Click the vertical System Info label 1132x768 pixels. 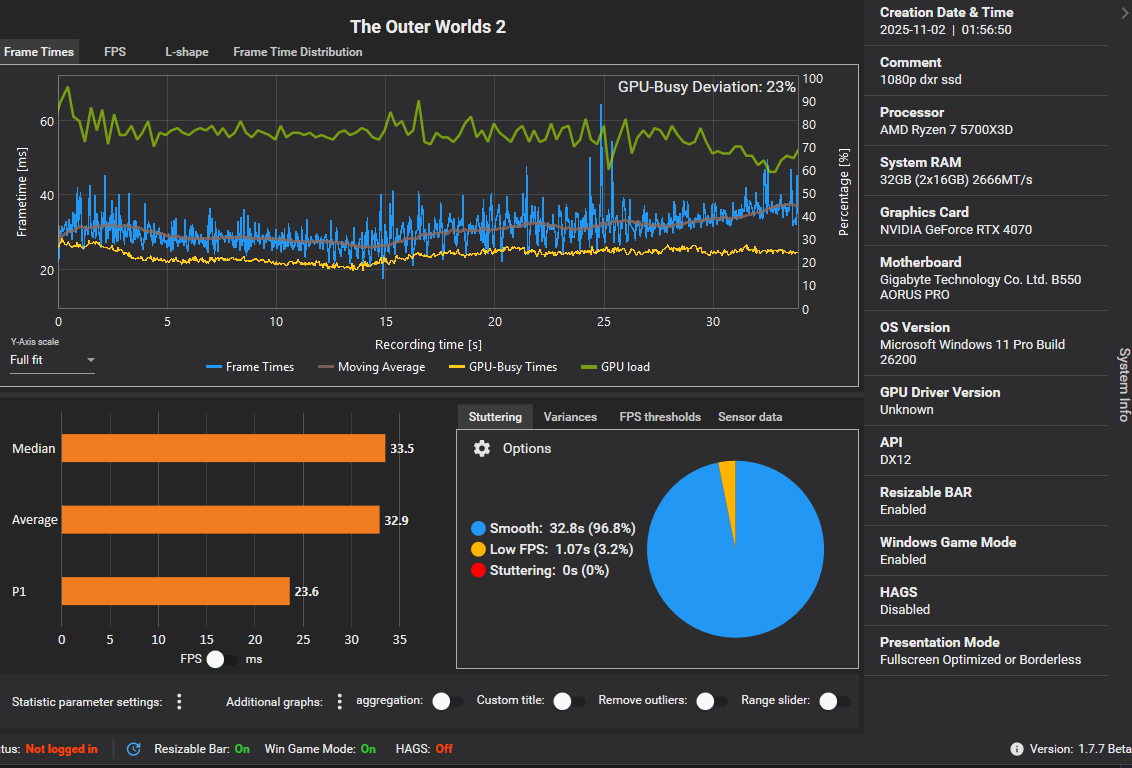(1124, 384)
